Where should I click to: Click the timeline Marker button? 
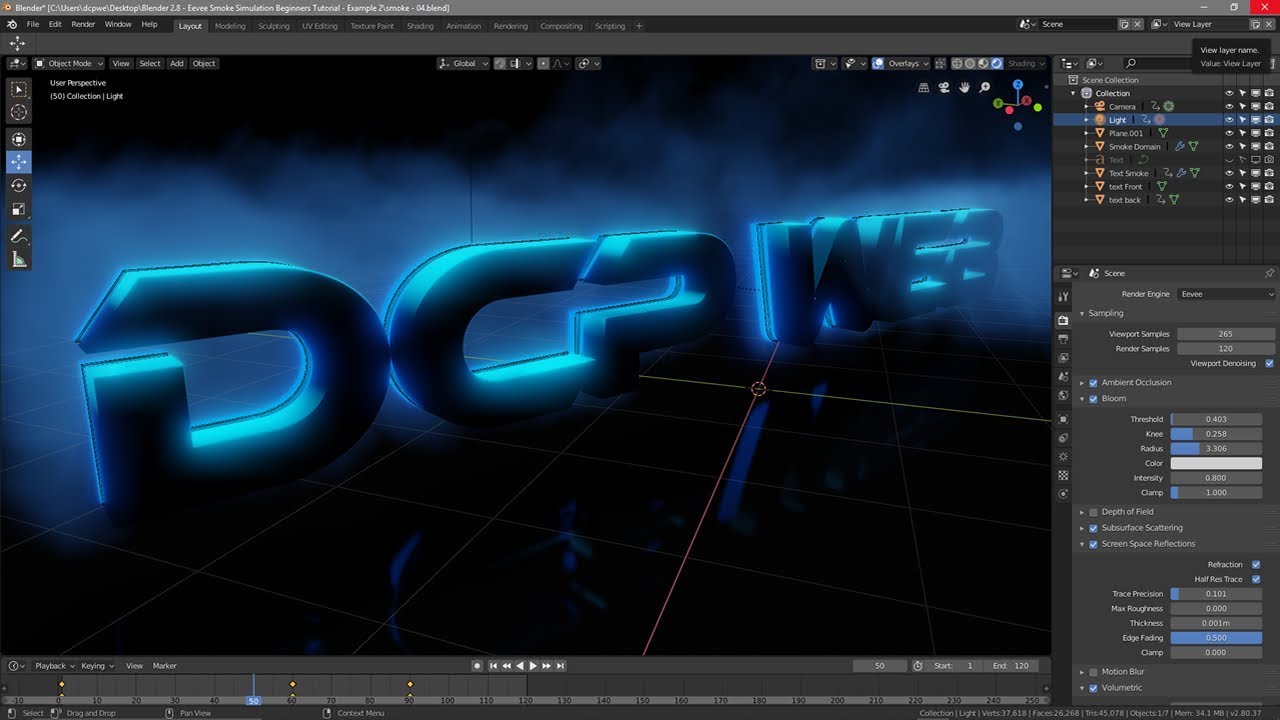164,666
